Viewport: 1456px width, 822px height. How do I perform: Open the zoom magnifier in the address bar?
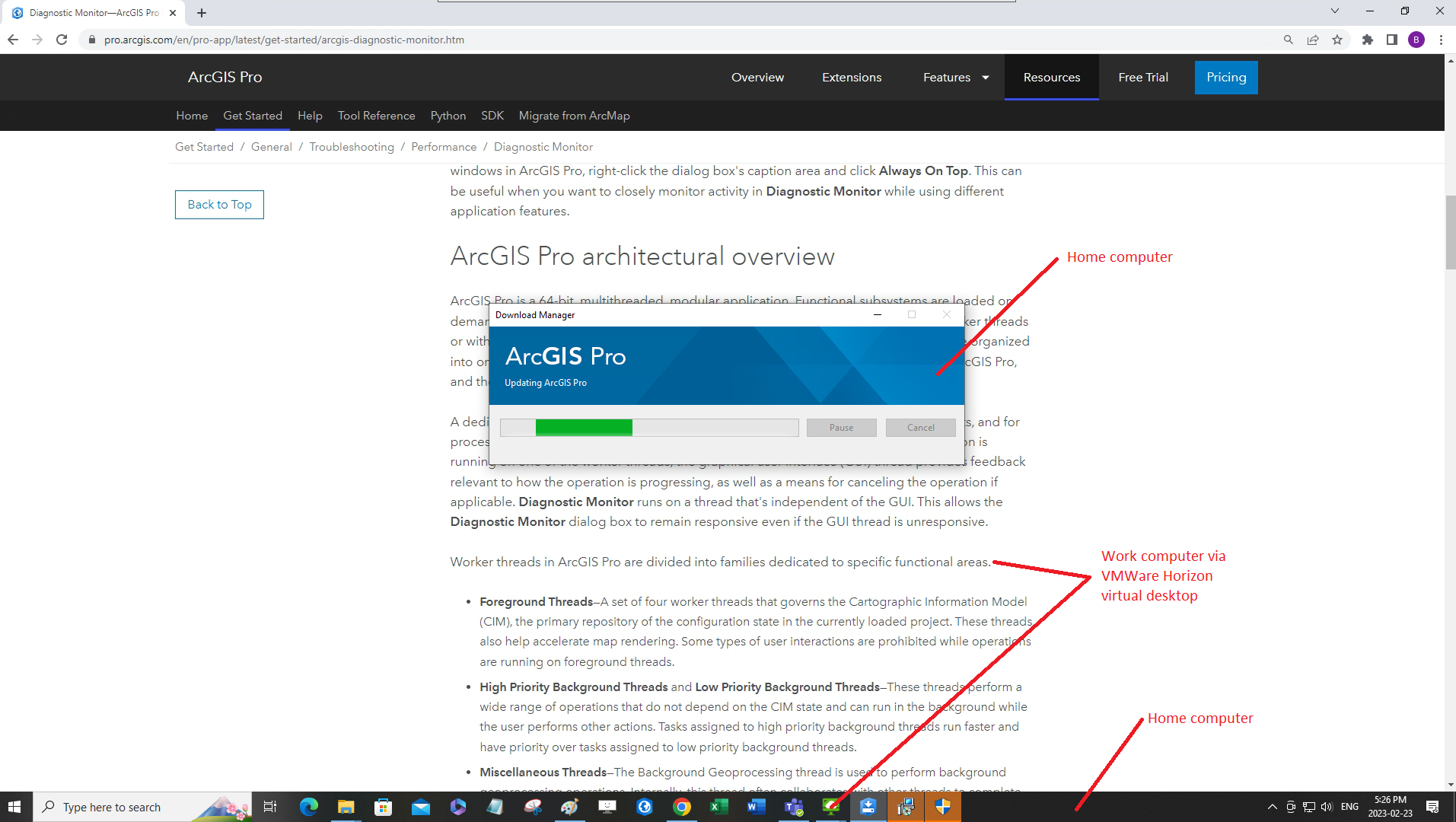click(1289, 40)
